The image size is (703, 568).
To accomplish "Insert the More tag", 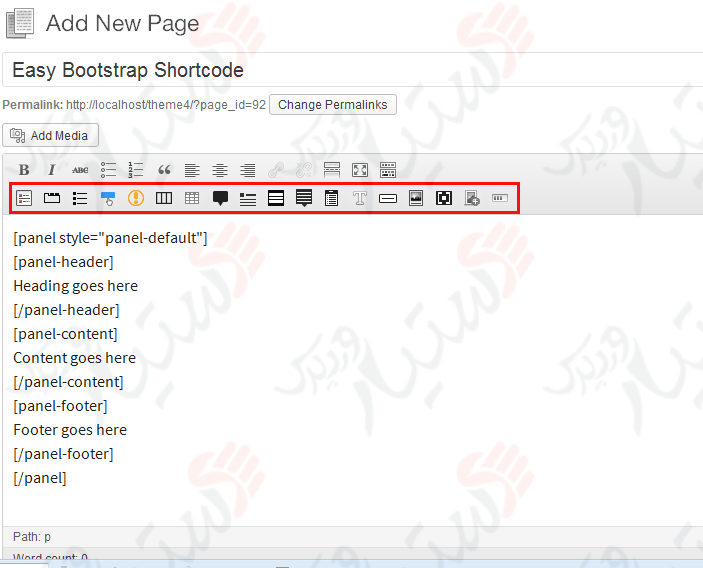I will coord(332,170).
